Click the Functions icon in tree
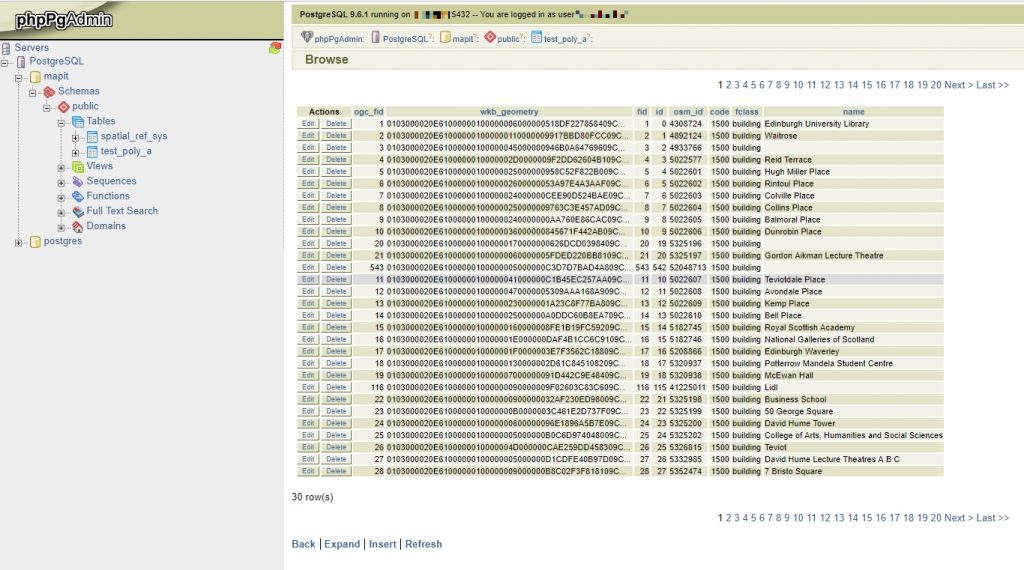The width and height of the screenshot is (1024, 570). (77, 197)
